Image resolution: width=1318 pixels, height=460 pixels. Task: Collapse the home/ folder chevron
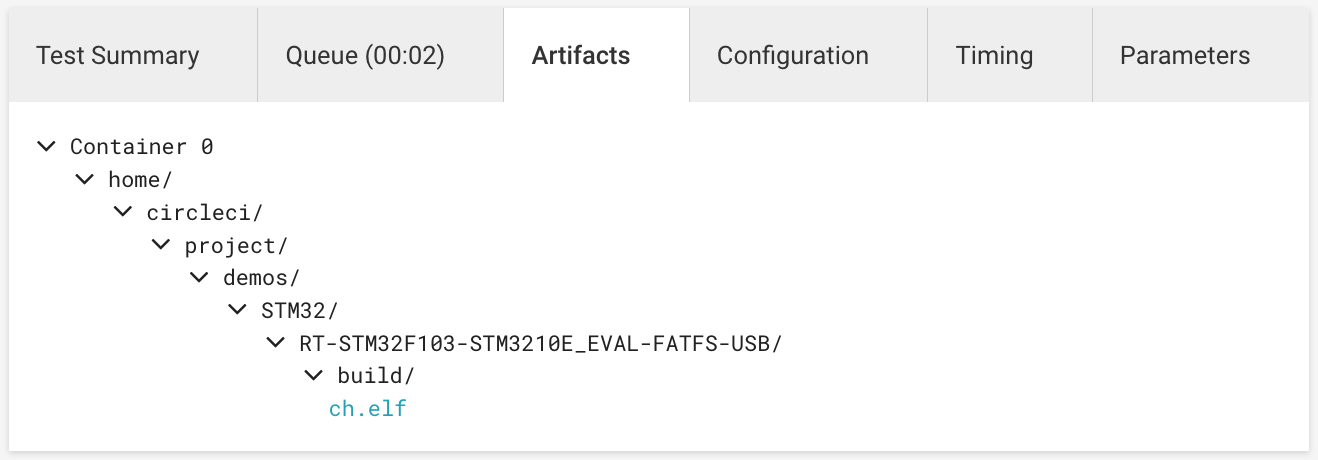coord(85,180)
